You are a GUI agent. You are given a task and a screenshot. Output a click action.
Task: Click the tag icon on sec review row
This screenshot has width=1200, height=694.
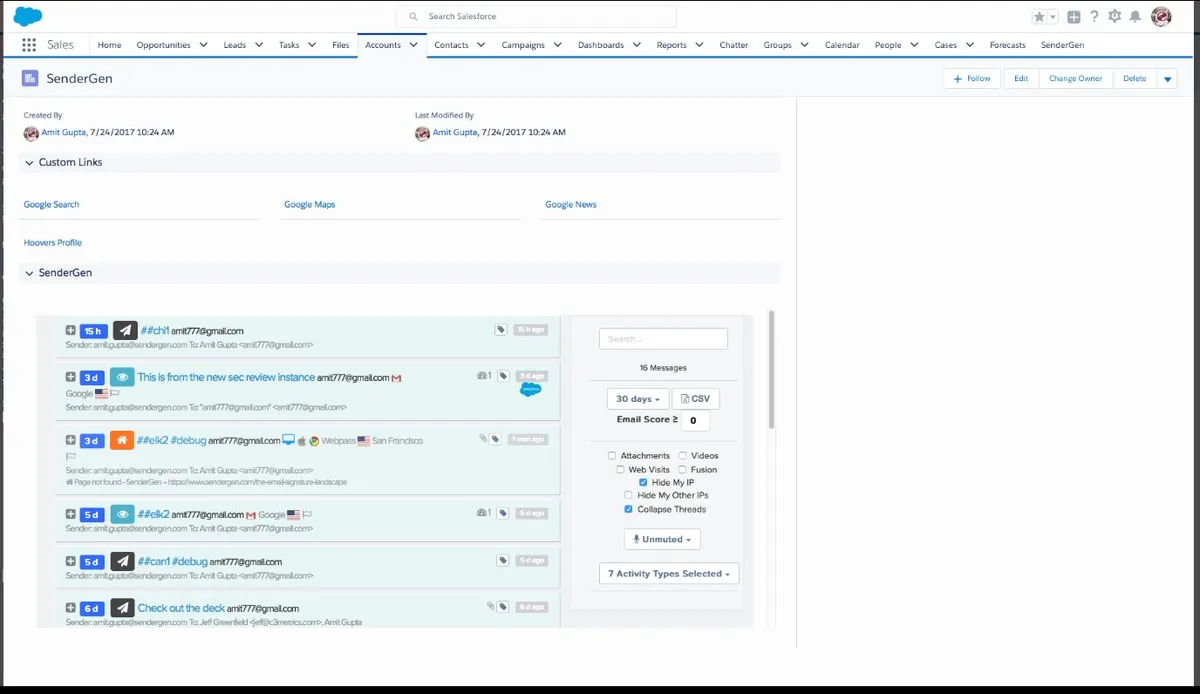point(501,376)
